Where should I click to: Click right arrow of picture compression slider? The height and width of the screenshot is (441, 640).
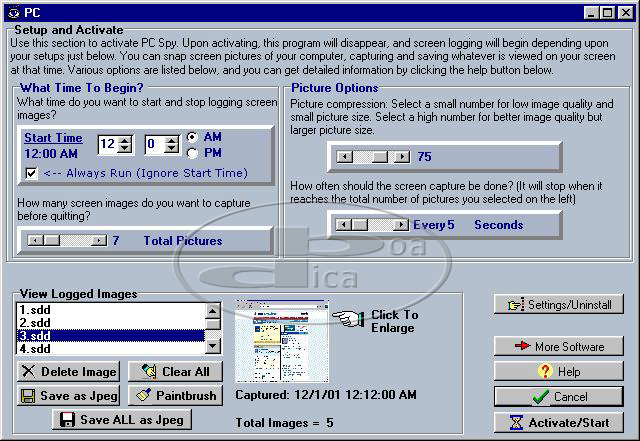(402, 157)
